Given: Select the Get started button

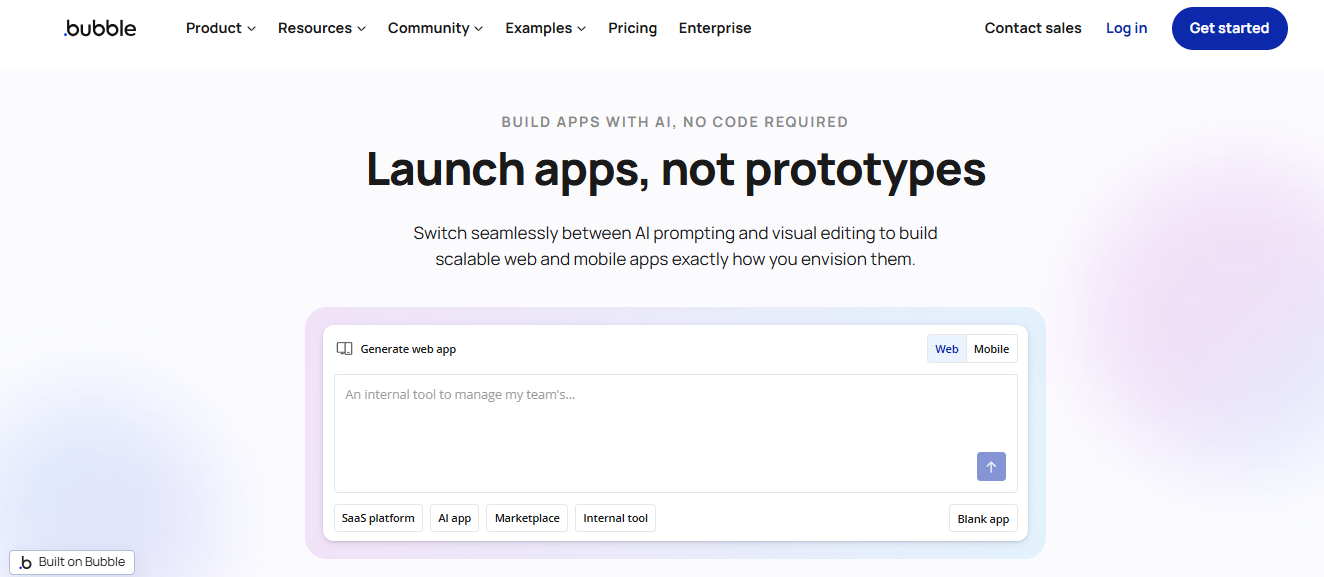Looking at the screenshot, I should click(x=1229, y=28).
